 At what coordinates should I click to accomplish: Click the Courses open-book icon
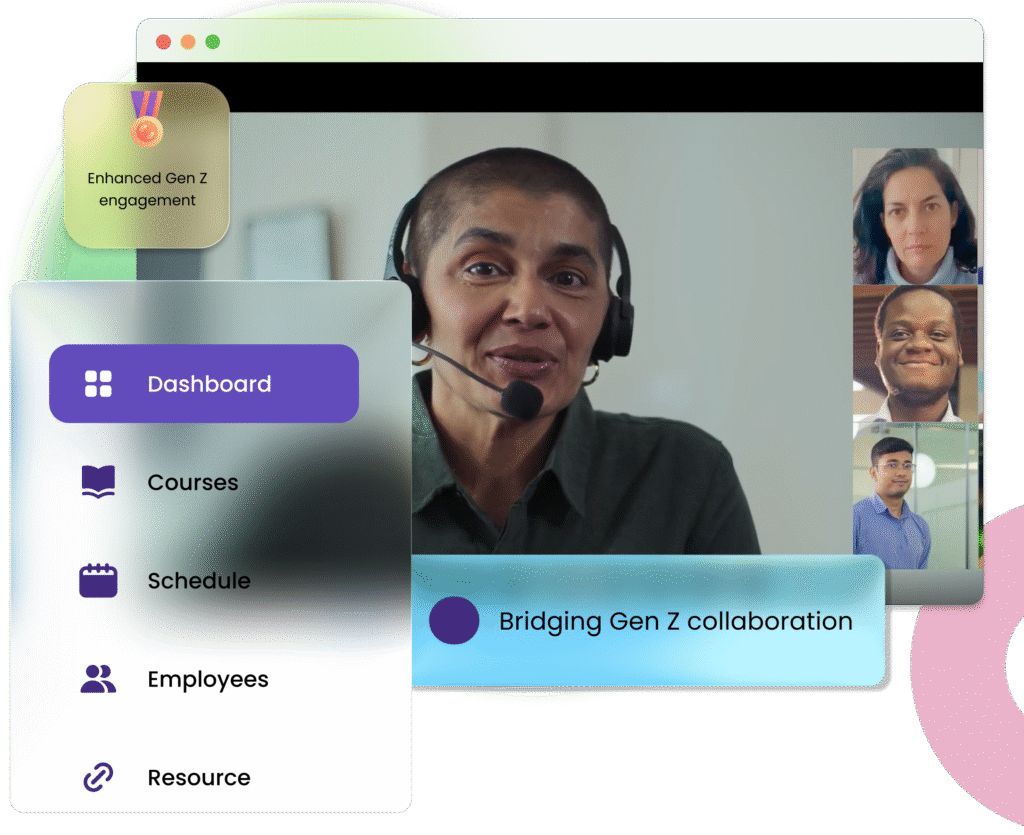click(98, 482)
